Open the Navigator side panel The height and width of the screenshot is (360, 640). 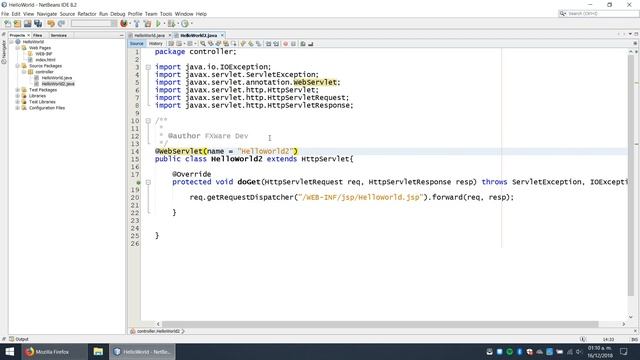[4, 52]
